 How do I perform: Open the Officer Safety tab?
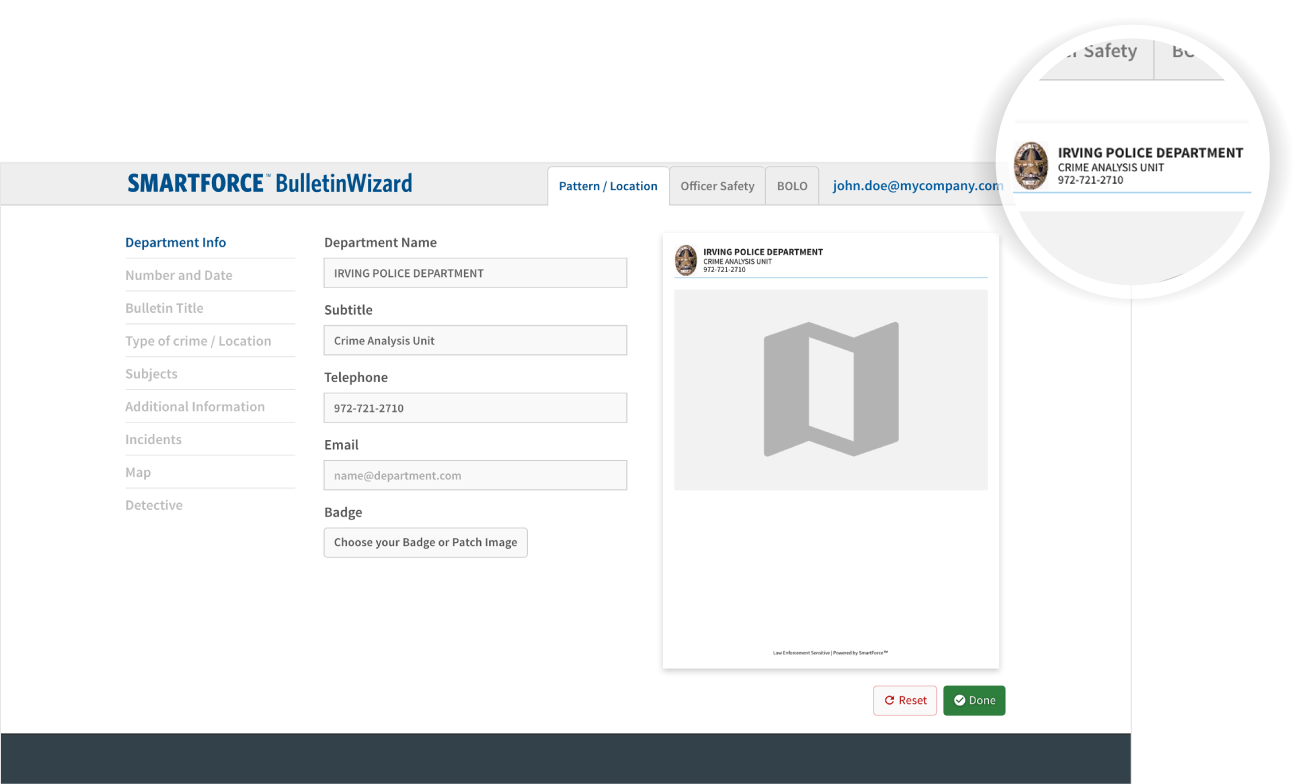[717, 186]
